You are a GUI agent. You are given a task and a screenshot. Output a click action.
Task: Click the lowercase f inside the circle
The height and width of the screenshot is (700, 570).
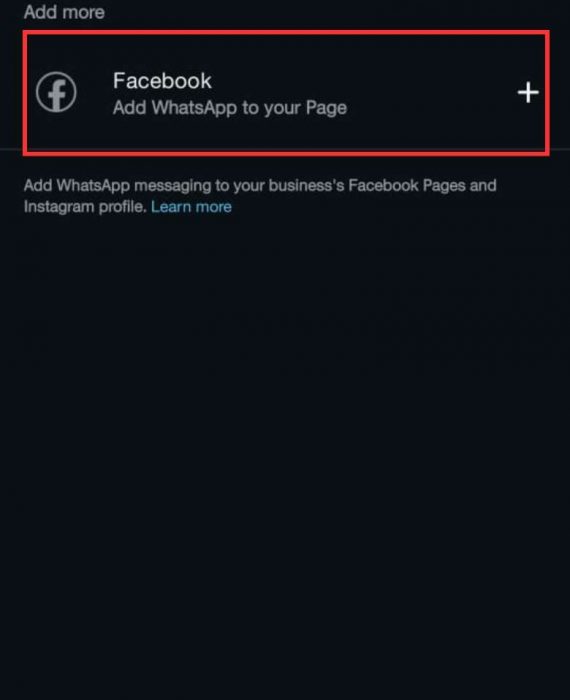pyautogui.click(x=57, y=95)
